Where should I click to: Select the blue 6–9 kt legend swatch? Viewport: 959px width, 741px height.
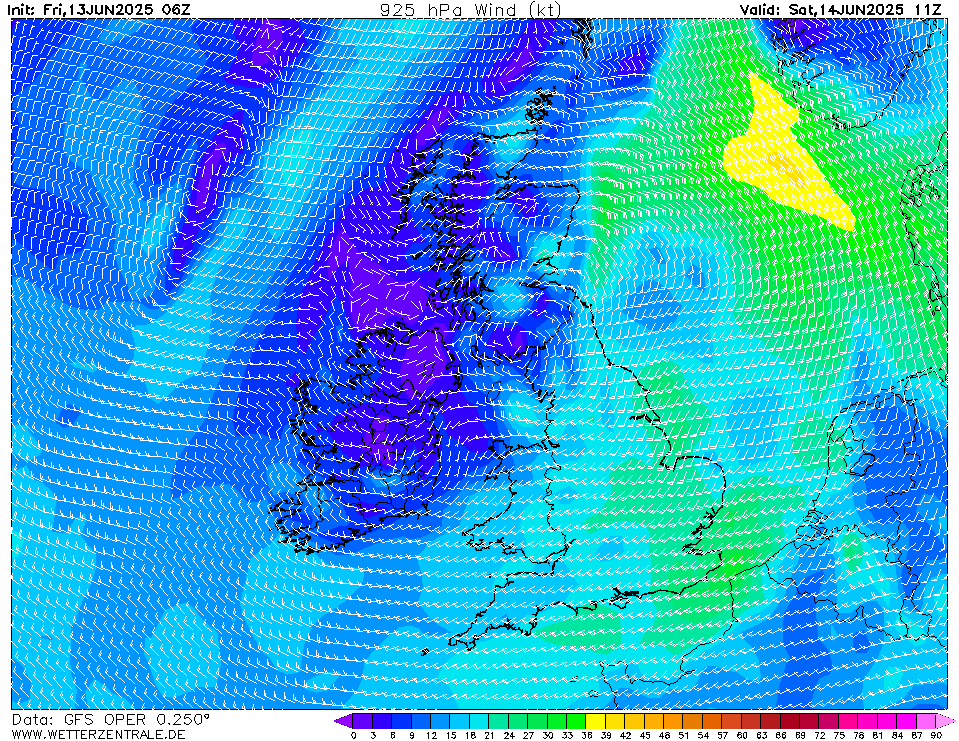(x=402, y=721)
